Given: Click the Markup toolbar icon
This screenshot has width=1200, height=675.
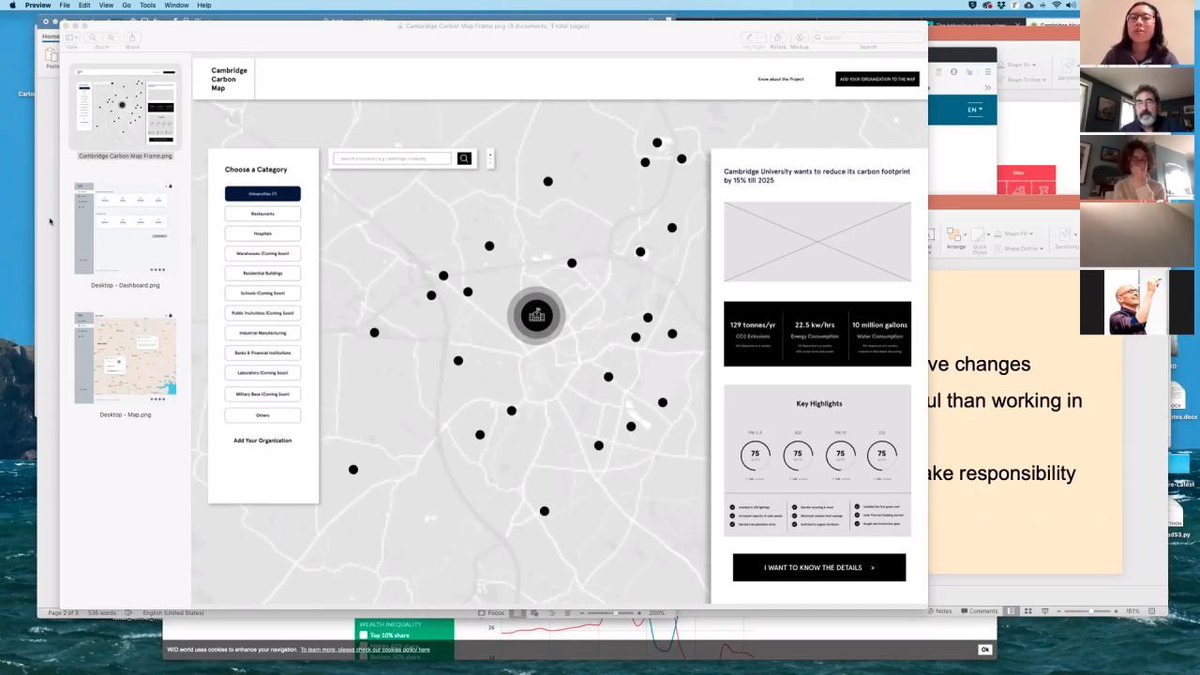Looking at the screenshot, I should pyautogui.click(x=800, y=38).
